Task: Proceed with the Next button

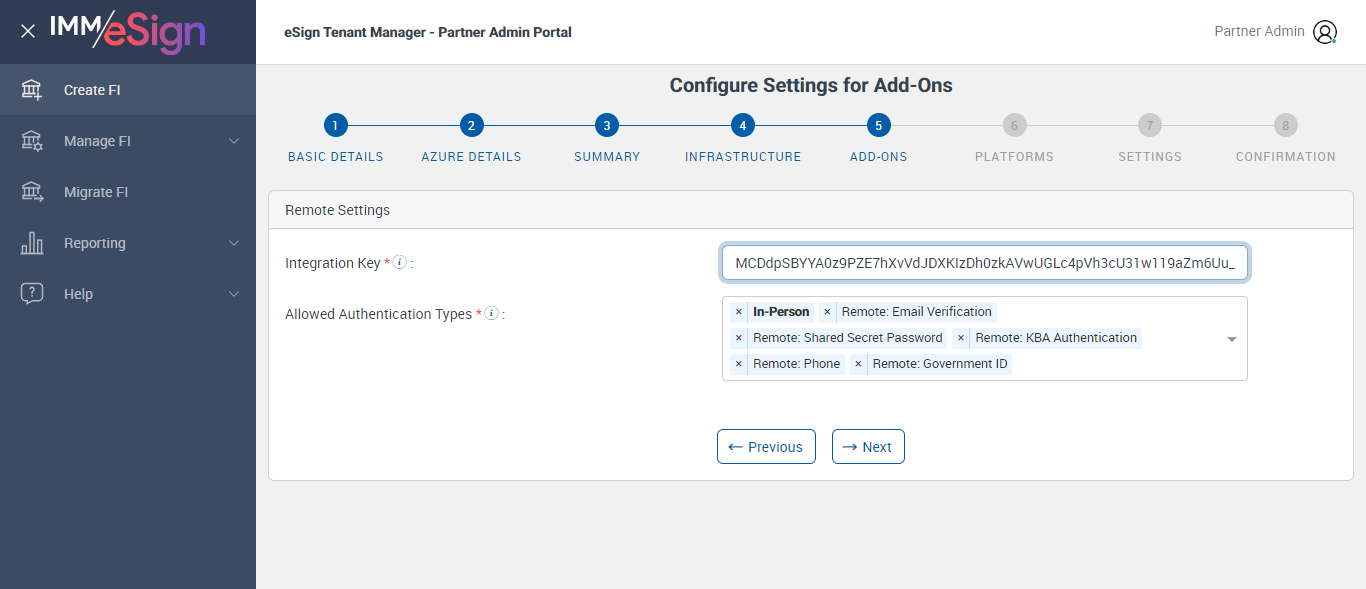Action: 868,447
